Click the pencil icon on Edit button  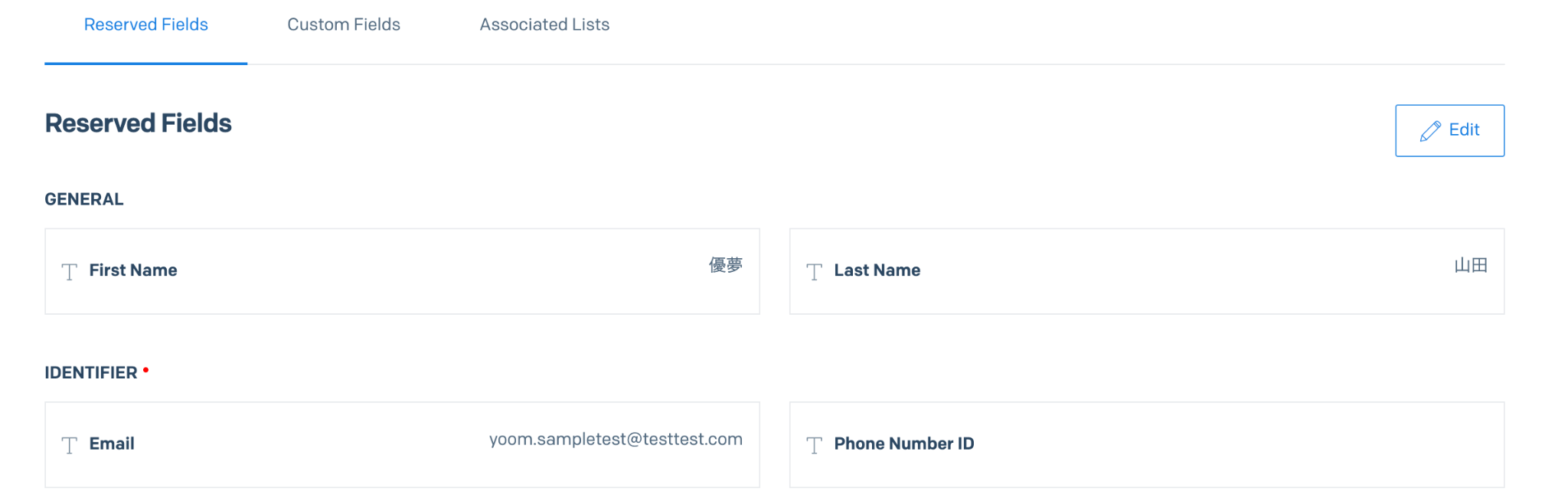coord(1429,131)
